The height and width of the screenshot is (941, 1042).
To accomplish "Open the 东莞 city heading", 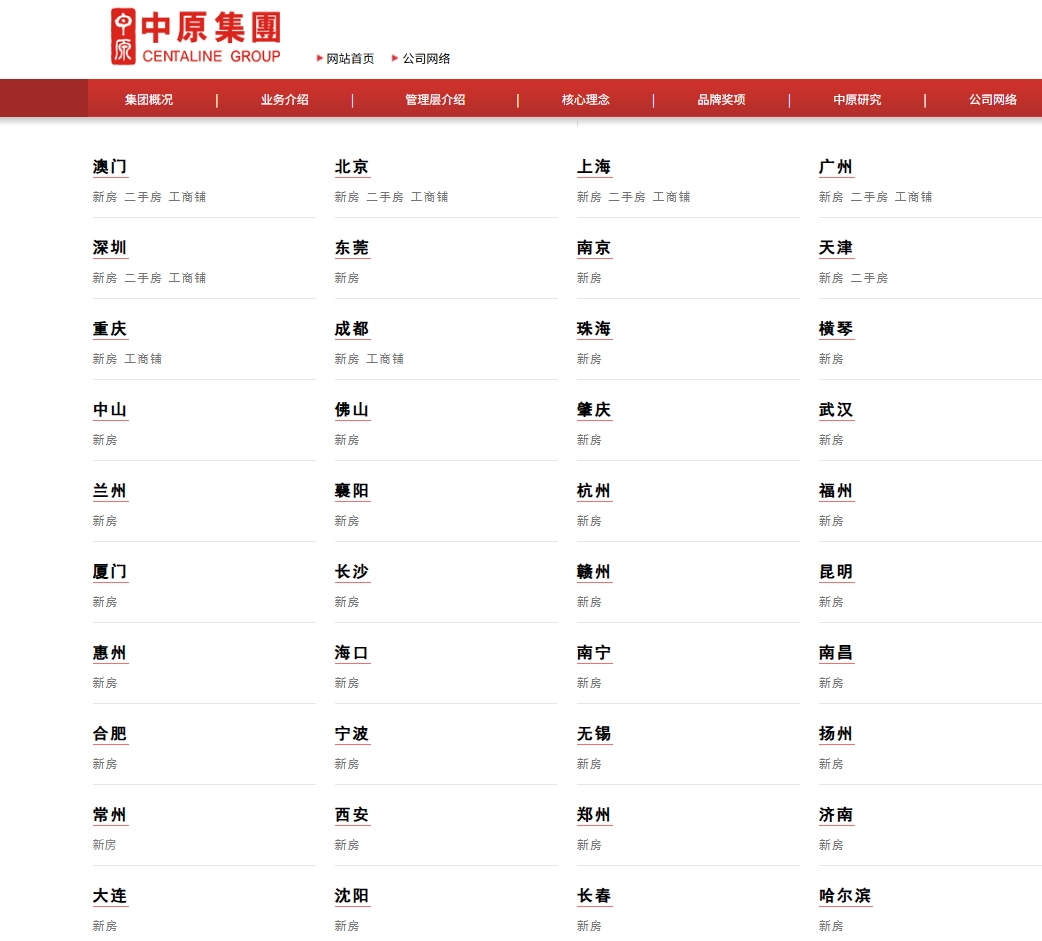I will tap(352, 248).
